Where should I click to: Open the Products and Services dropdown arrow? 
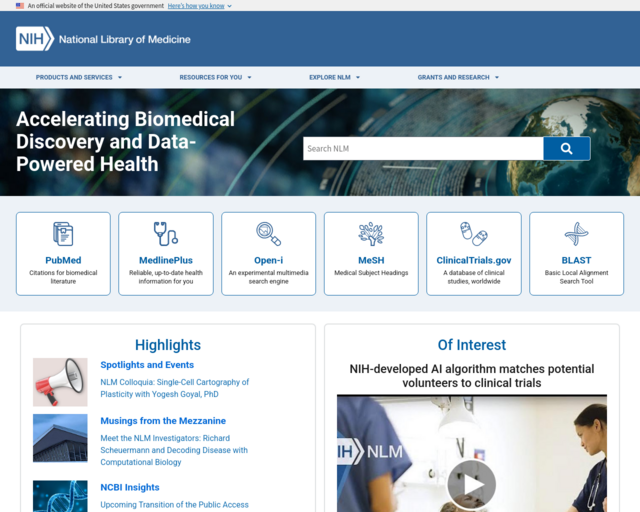pos(120,77)
